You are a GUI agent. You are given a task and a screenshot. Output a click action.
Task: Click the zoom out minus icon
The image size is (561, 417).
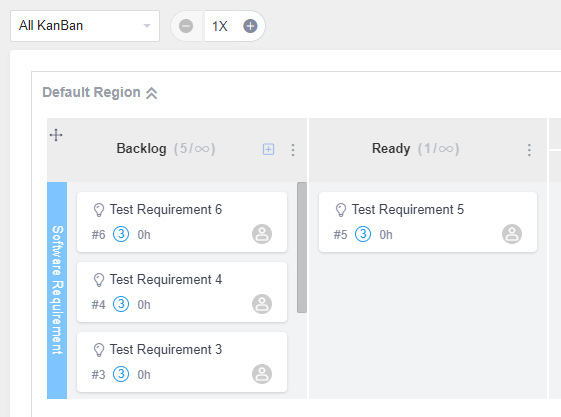(186, 26)
